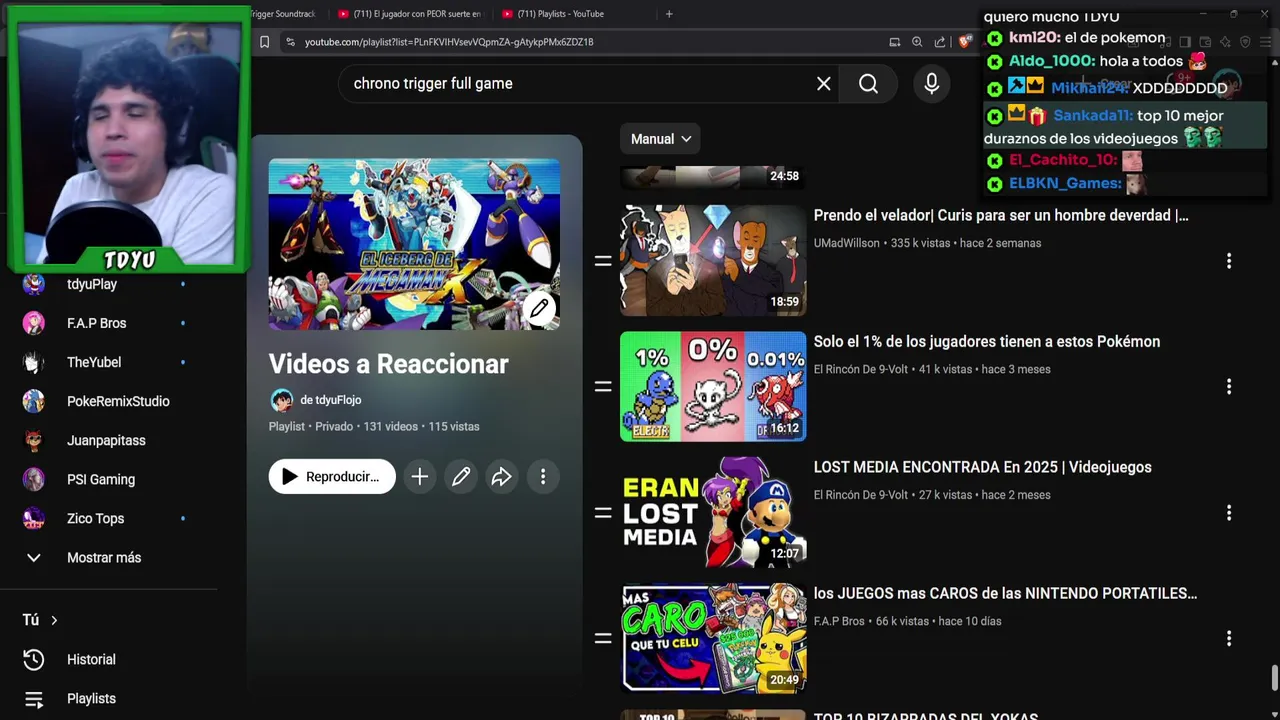Viewport: 1280px width, 720px height.
Task: Click the edit playlist pencil icon
Action: pos(461,477)
